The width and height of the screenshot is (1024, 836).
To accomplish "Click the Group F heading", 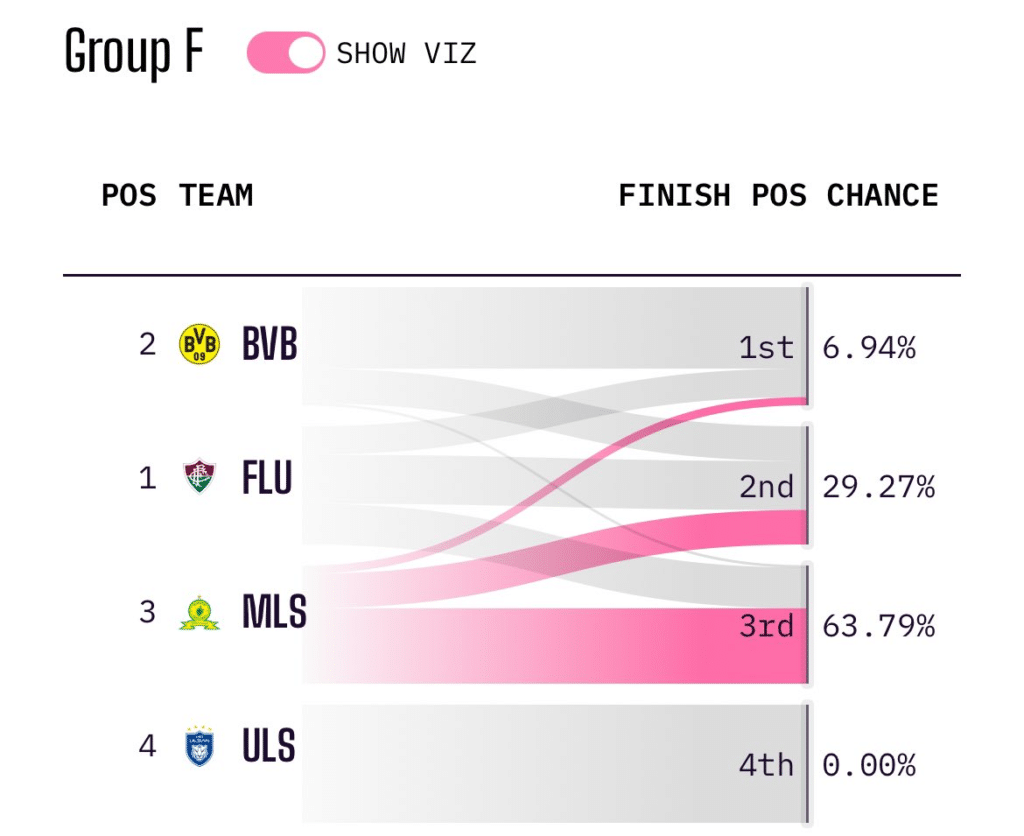I will click(134, 52).
